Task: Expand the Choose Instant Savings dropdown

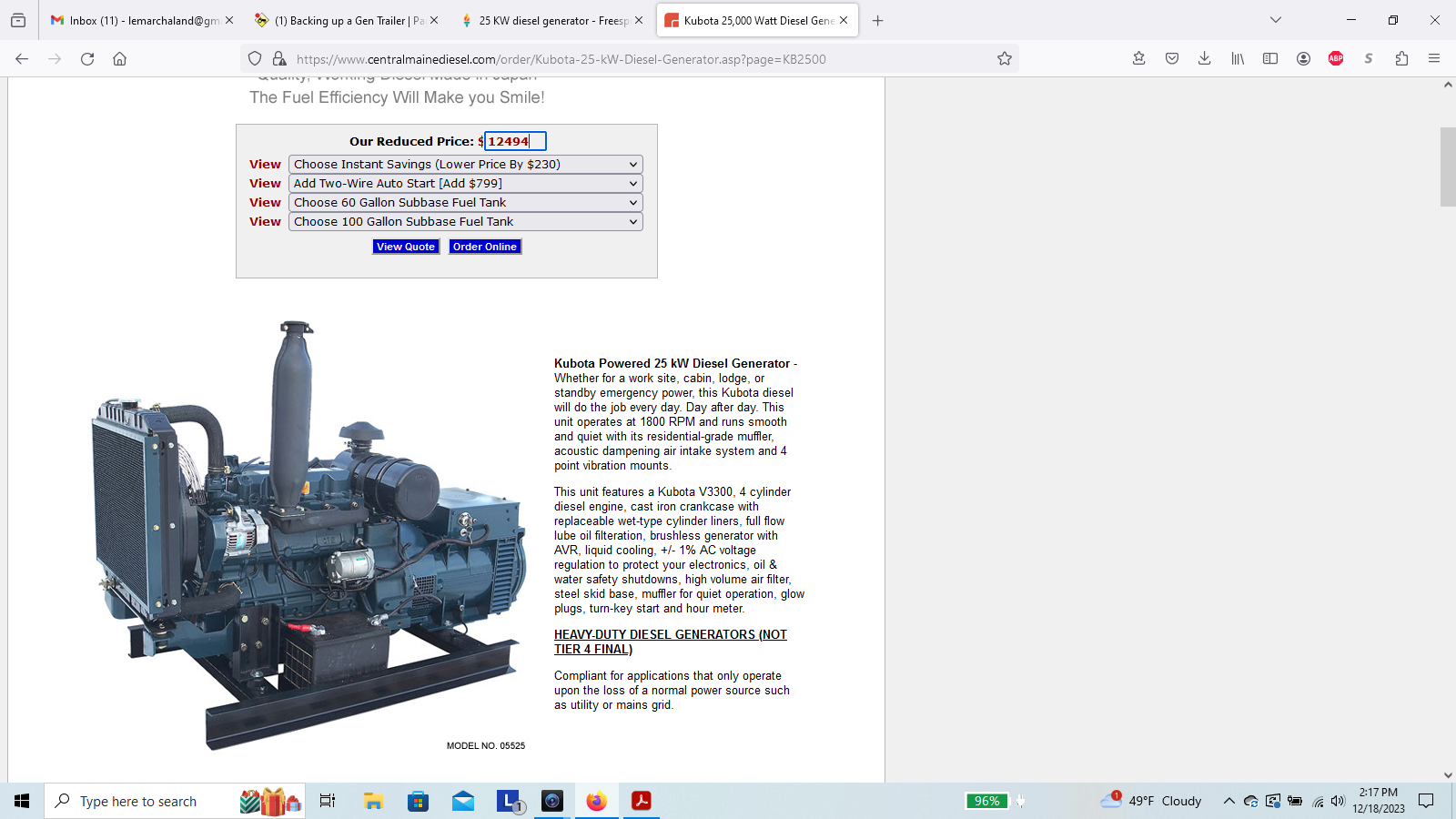Action: point(465,165)
